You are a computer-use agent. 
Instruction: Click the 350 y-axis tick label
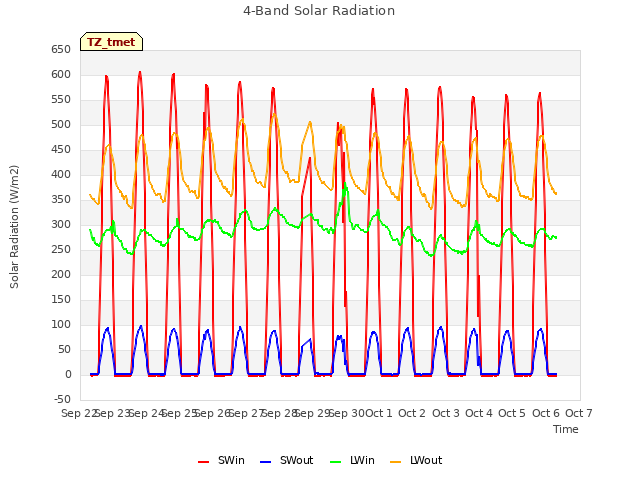[x=61, y=200]
